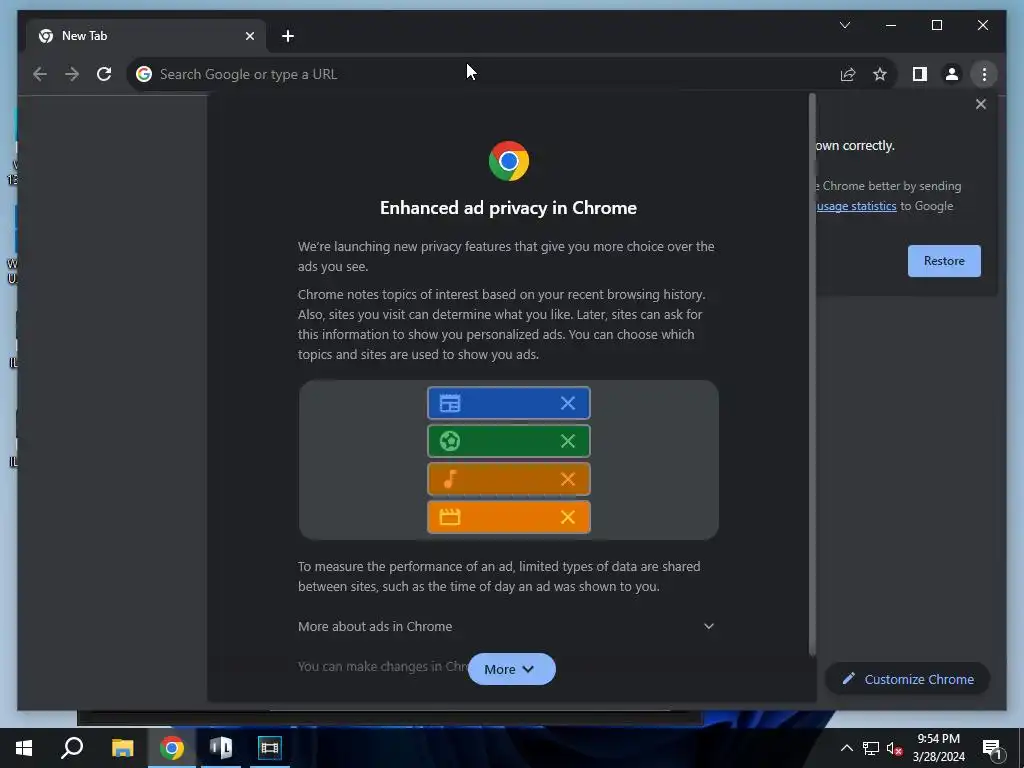Open a new tab with the plus button
The width and height of the screenshot is (1024, 768).
(287, 36)
